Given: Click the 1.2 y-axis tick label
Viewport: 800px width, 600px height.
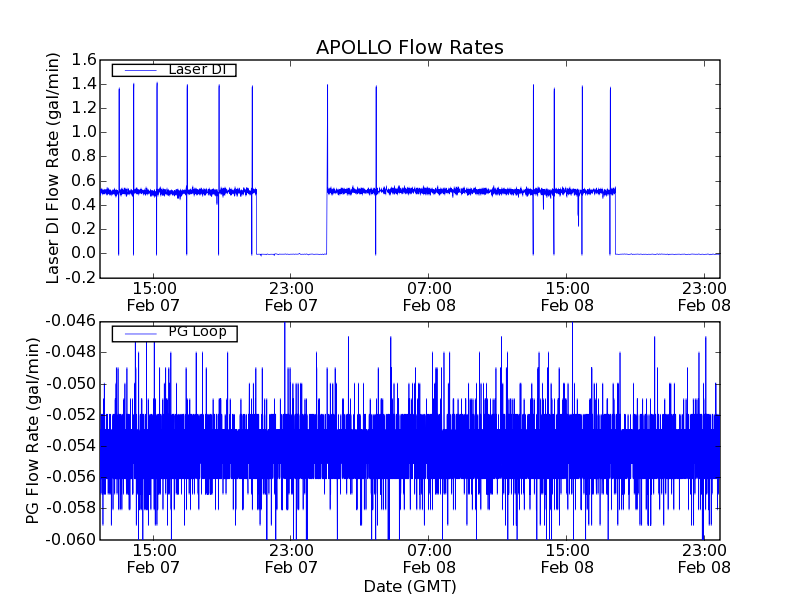Looking at the screenshot, I should click(x=84, y=108).
